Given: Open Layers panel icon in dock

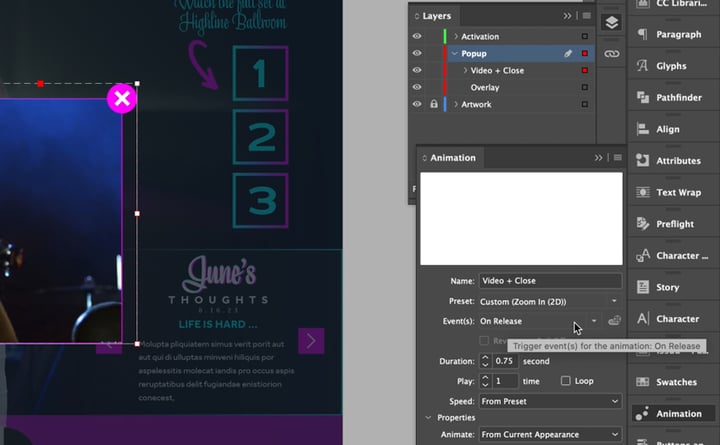Looking at the screenshot, I should pos(612,23).
